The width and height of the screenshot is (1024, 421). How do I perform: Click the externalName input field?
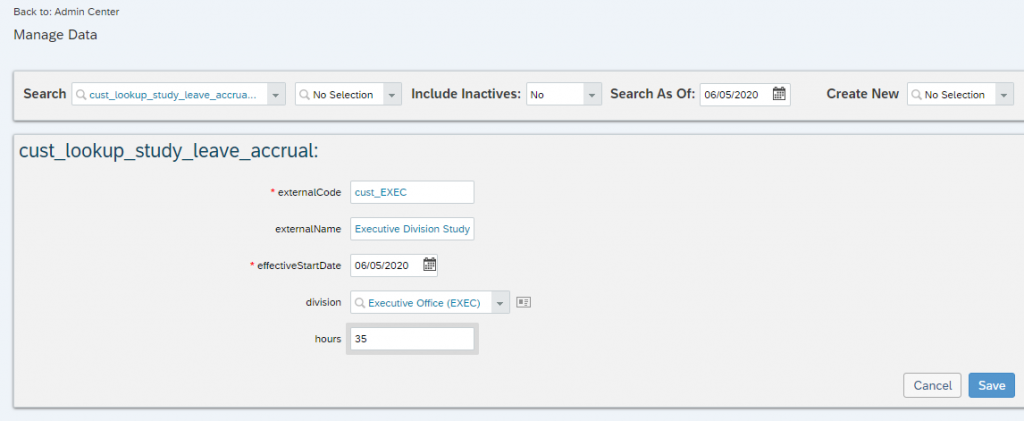coord(412,229)
